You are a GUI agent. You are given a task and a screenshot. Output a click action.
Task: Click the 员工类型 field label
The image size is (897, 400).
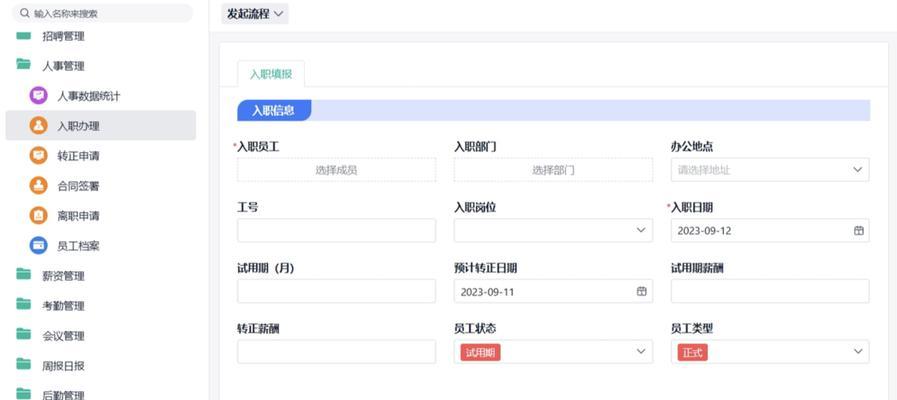coord(692,328)
